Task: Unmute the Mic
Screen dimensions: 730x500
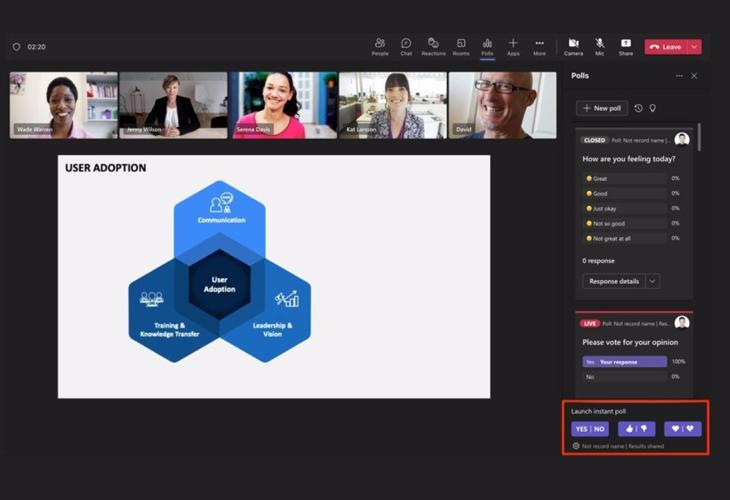Action: point(599,46)
